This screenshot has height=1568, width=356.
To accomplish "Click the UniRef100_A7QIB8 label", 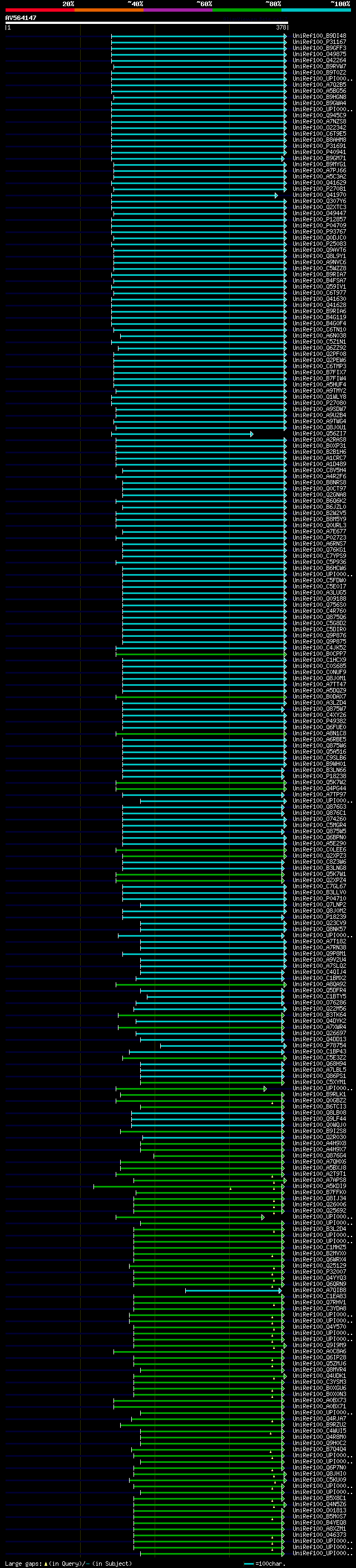I will (x=319, y=1290).
